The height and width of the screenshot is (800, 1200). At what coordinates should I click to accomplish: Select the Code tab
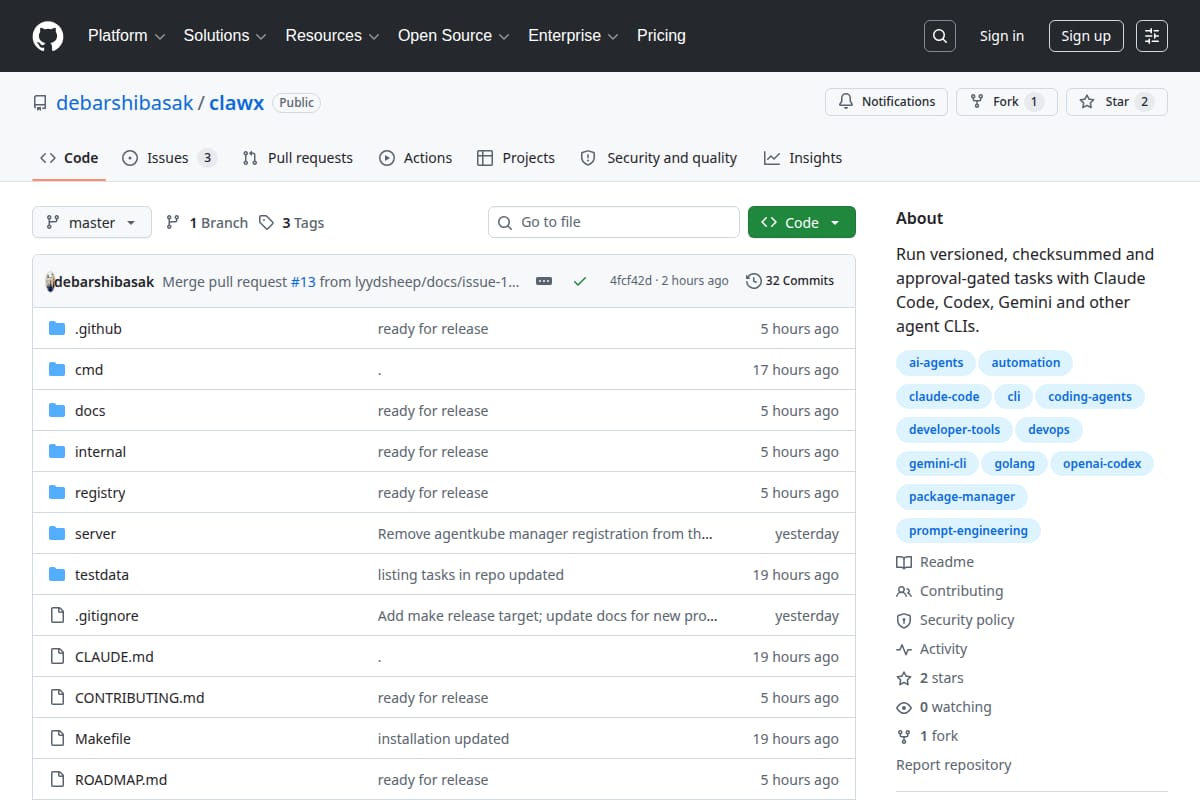coord(69,158)
